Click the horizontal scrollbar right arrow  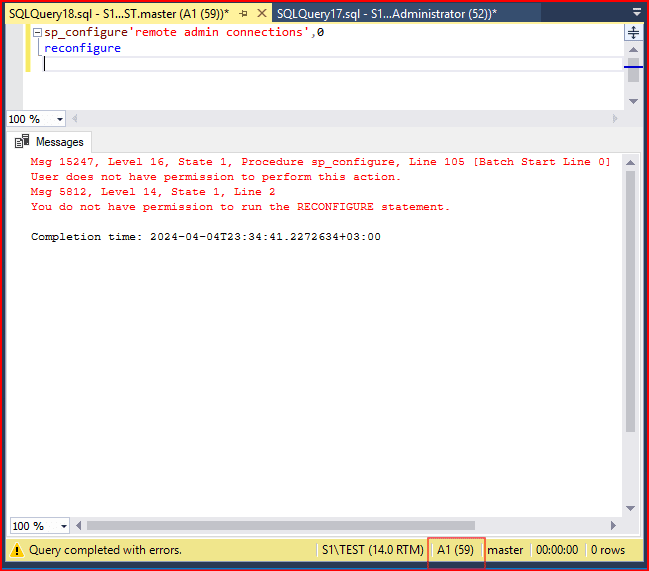pyautogui.click(x=614, y=526)
